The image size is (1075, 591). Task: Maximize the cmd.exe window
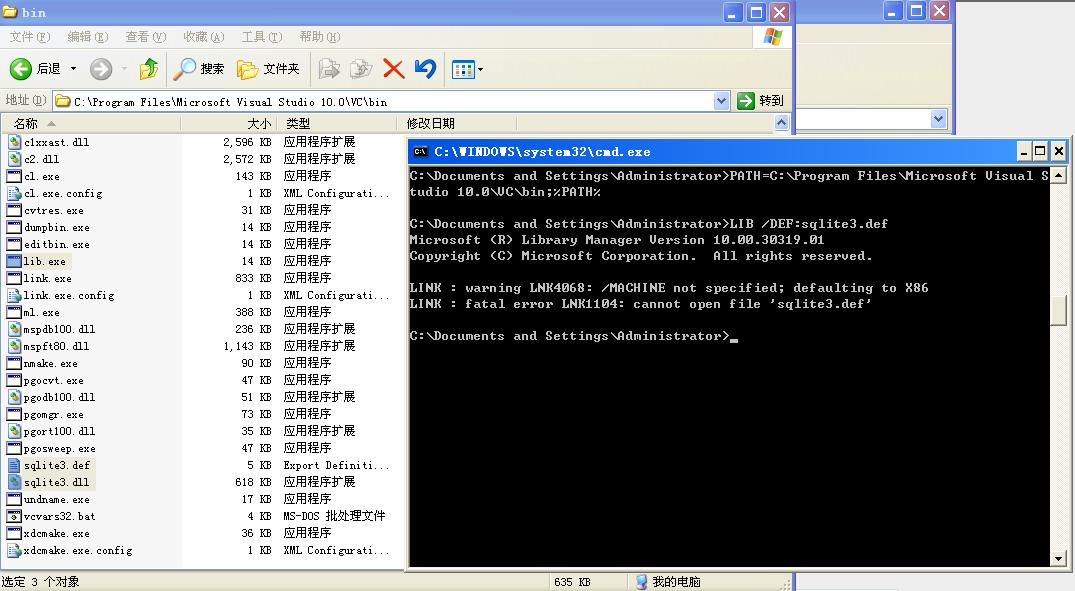[x=1040, y=151]
